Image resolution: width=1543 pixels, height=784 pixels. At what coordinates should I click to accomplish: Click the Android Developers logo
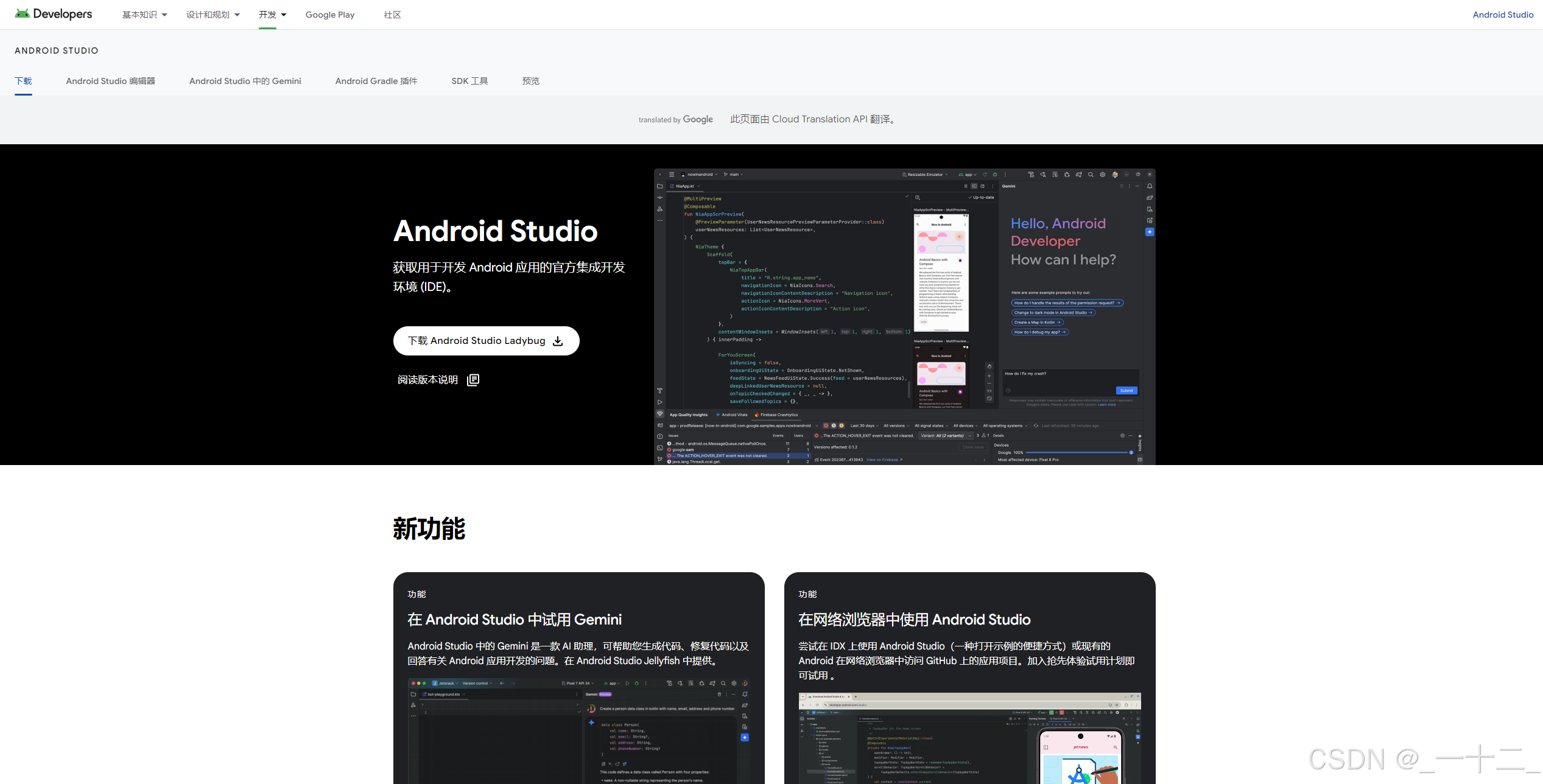pyautogui.click(x=54, y=14)
